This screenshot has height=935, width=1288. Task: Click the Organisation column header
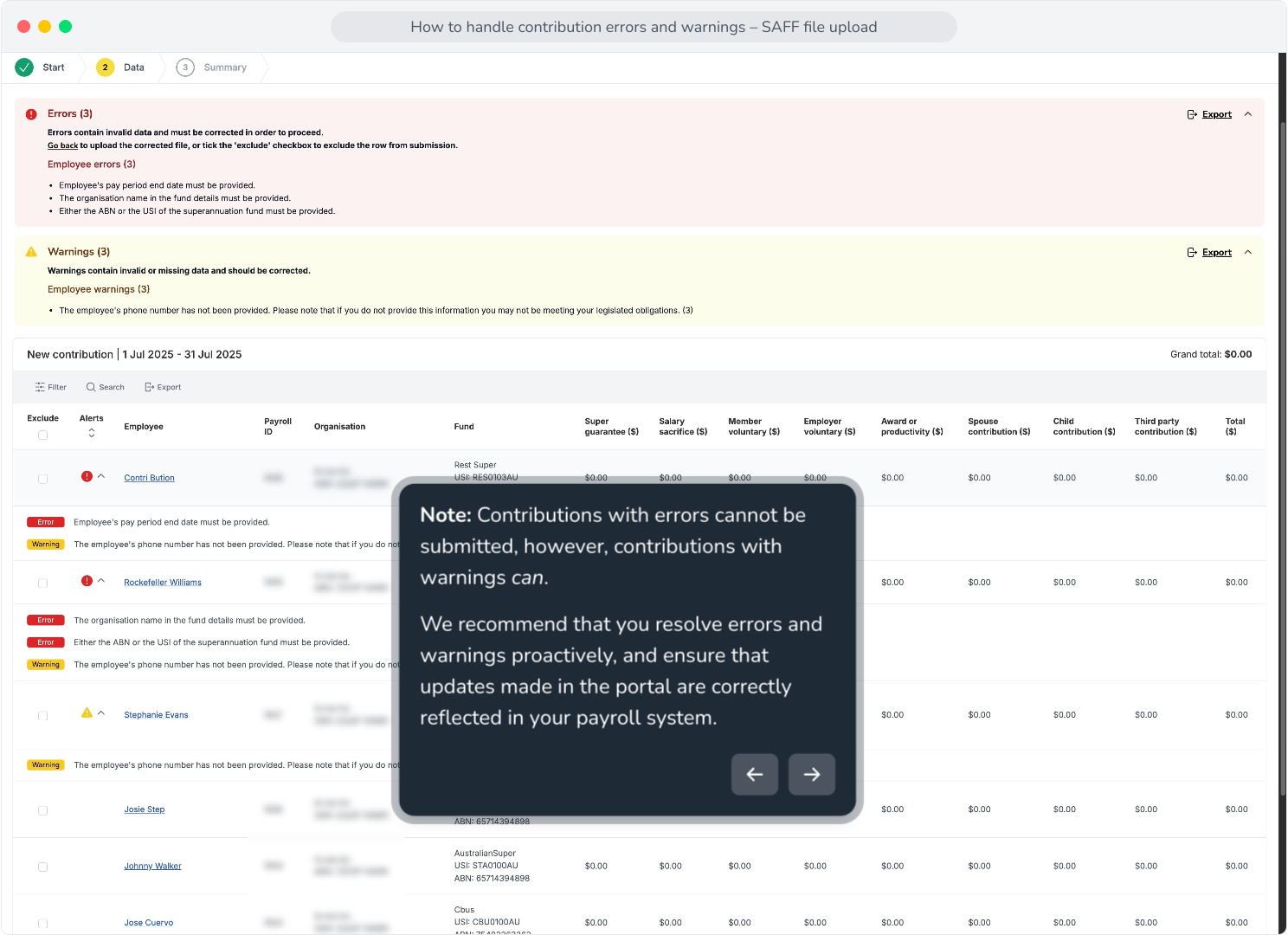(x=339, y=427)
